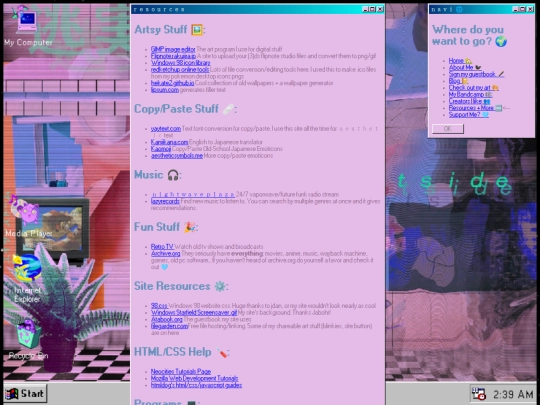
Task: Click the Start button on the taskbar
Action: coord(25,394)
